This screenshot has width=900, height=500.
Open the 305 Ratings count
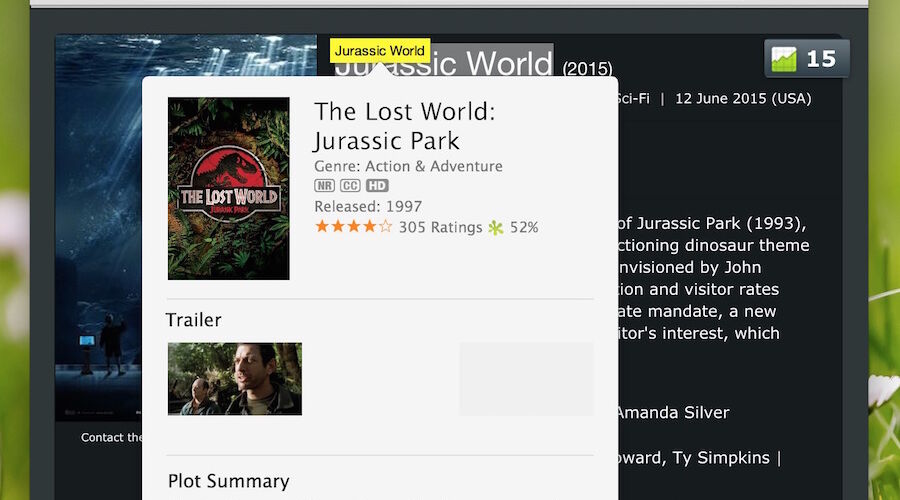point(440,227)
